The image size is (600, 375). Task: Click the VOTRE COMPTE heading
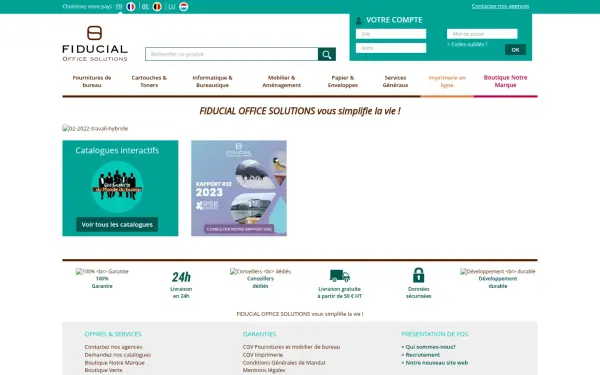click(394, 20)
